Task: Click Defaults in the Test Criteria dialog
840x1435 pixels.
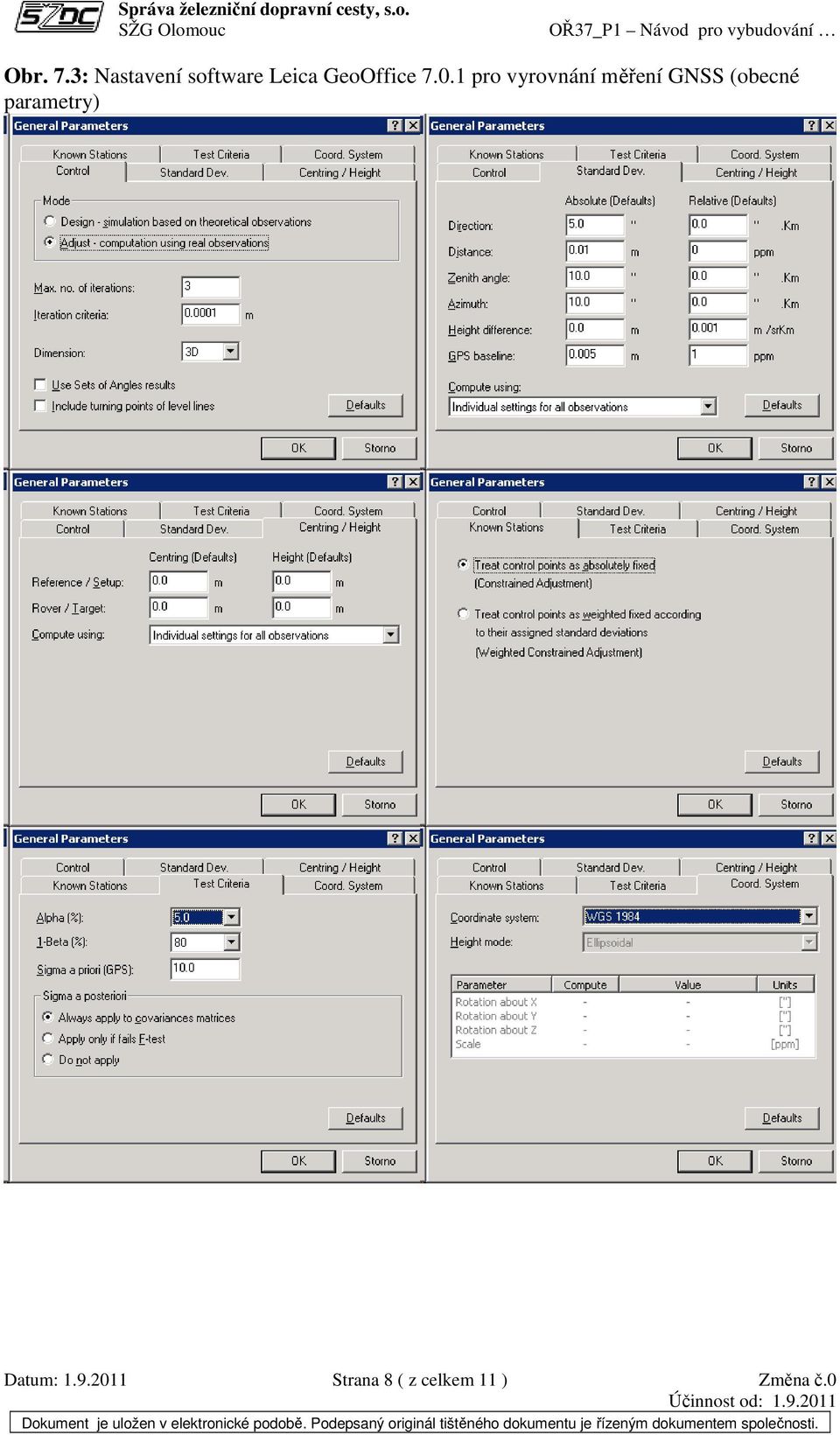Action: [366, 1117]
